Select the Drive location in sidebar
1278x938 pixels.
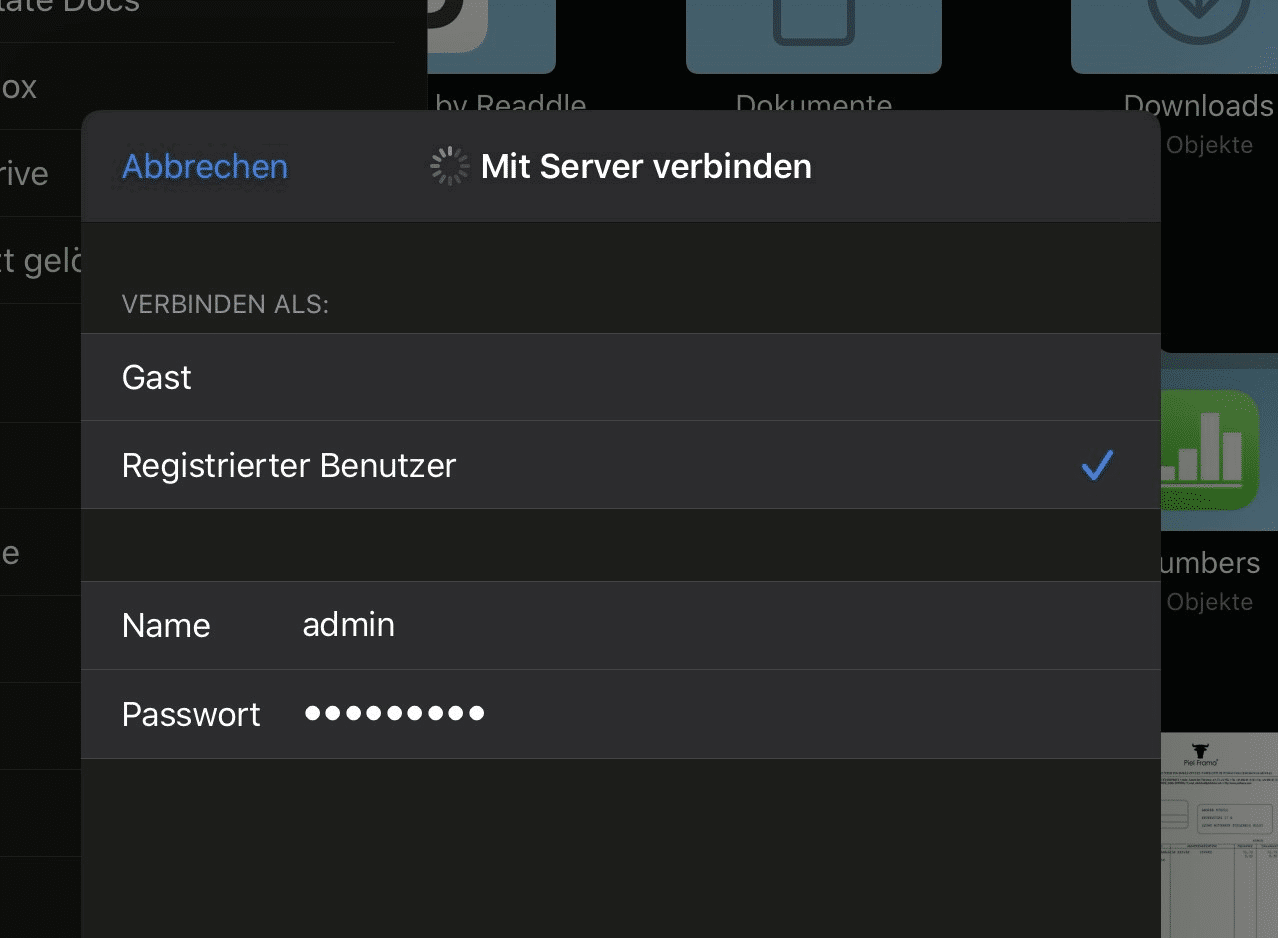[x=25, y=173]
